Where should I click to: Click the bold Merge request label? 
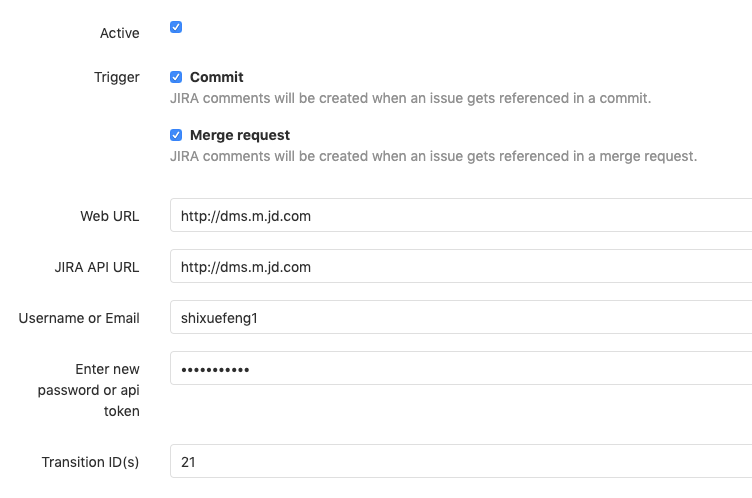click(x=240, y=135)
